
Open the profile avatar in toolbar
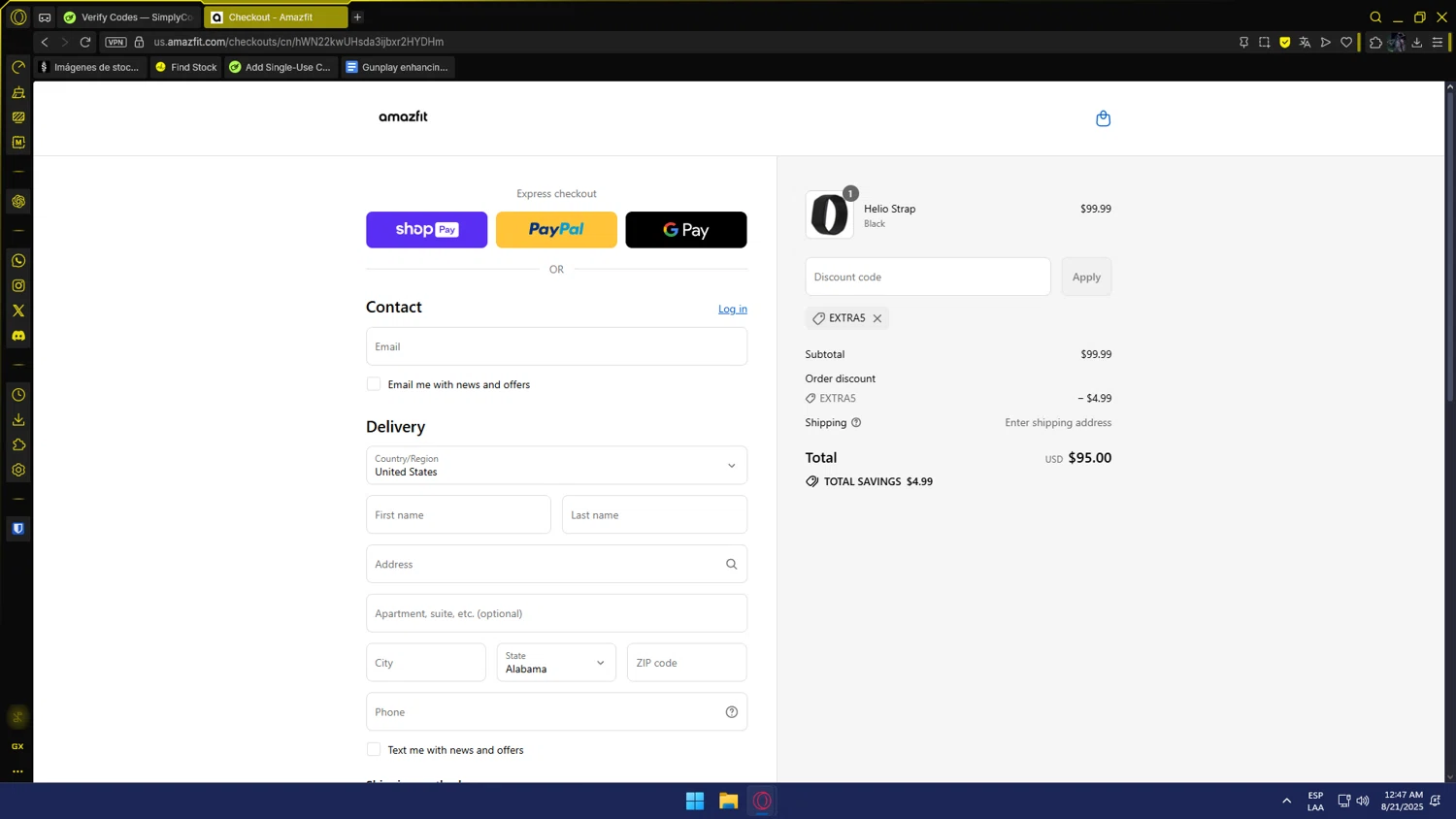click(x=1397, y=42)
